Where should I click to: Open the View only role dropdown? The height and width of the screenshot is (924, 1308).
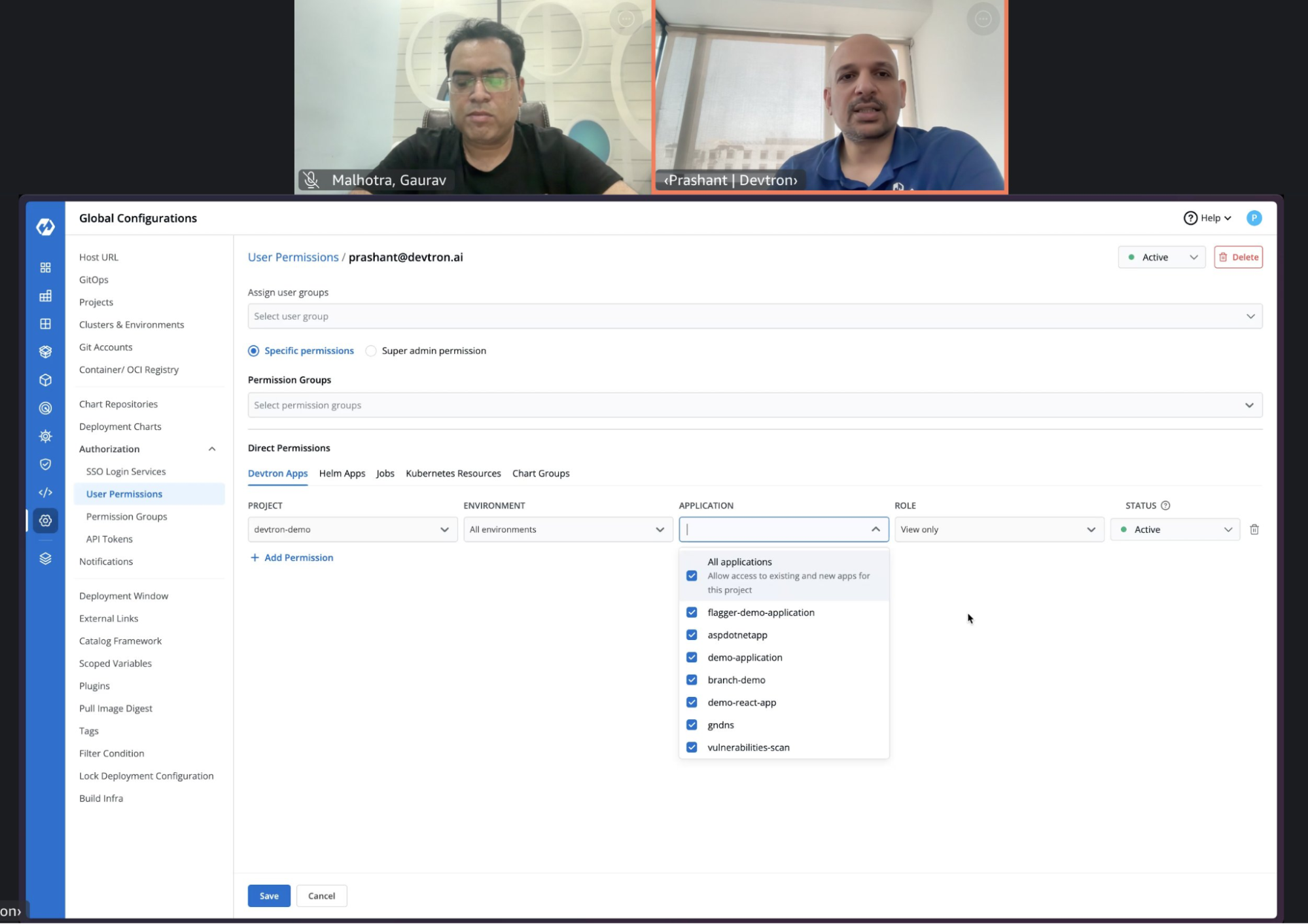999,529
